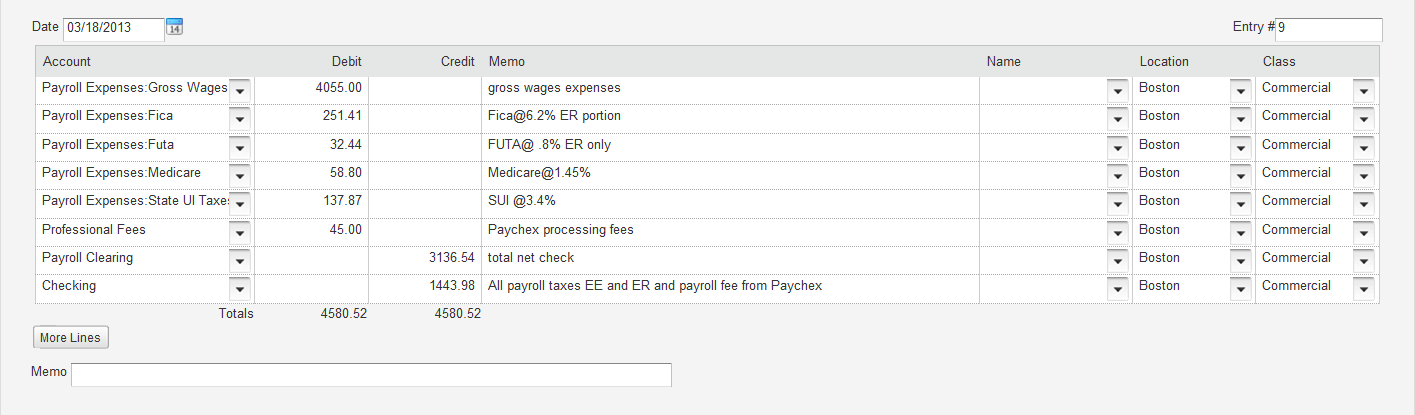Expand Location dropdown on Professional Fees row
Image resolution: width=1415 pixels, height=415 pixels.
(x=1241, y=232)
